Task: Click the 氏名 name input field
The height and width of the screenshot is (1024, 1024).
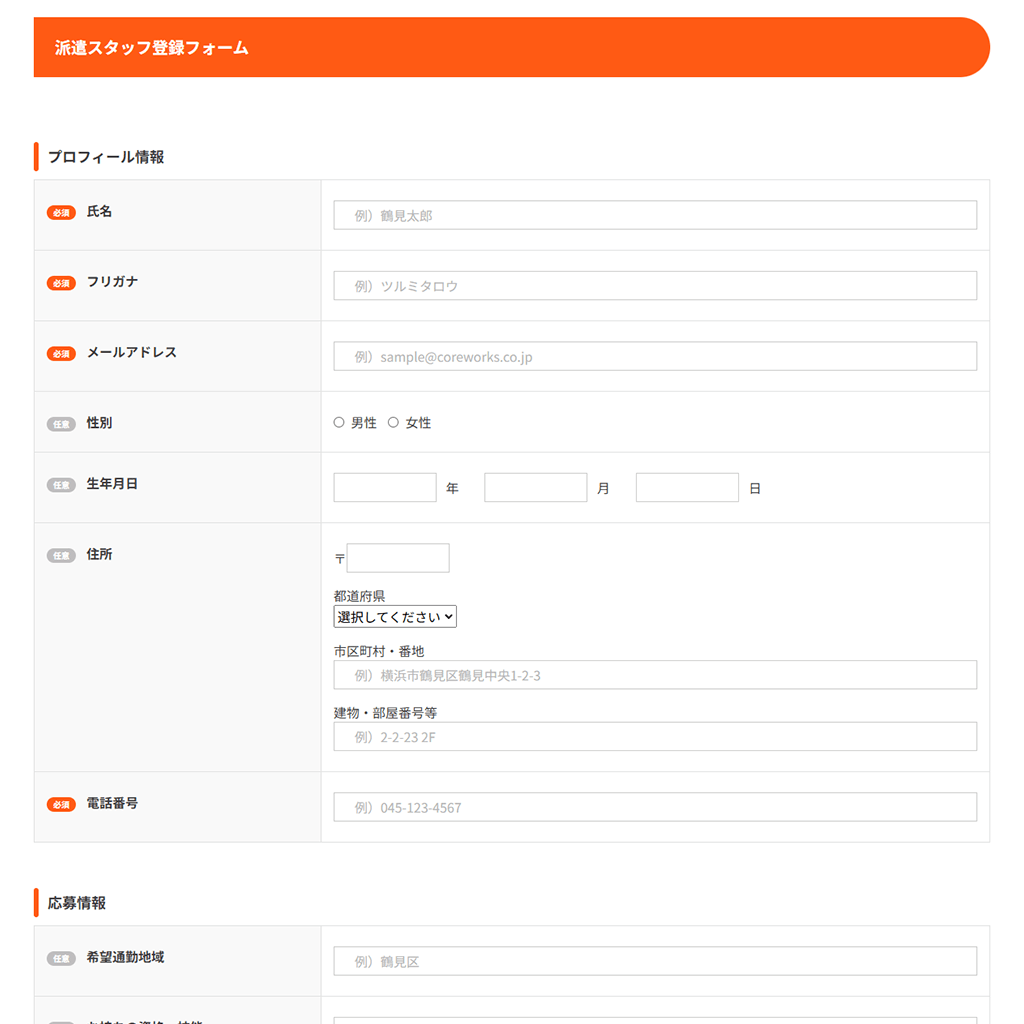Action: pos(655,215)
